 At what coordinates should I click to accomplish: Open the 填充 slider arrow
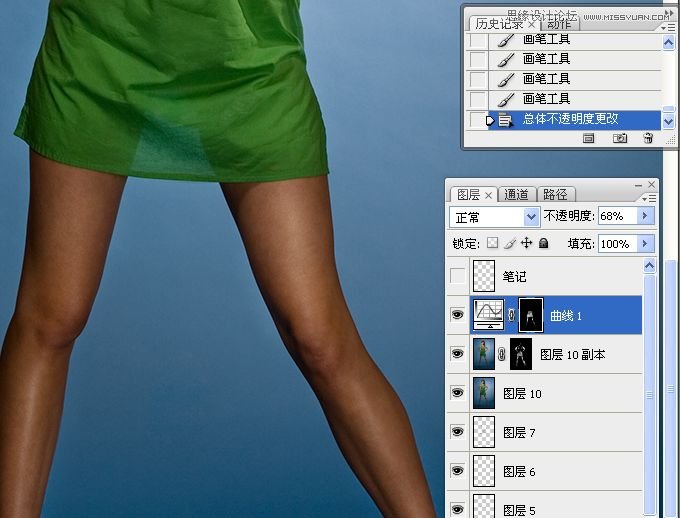[645, 244]
